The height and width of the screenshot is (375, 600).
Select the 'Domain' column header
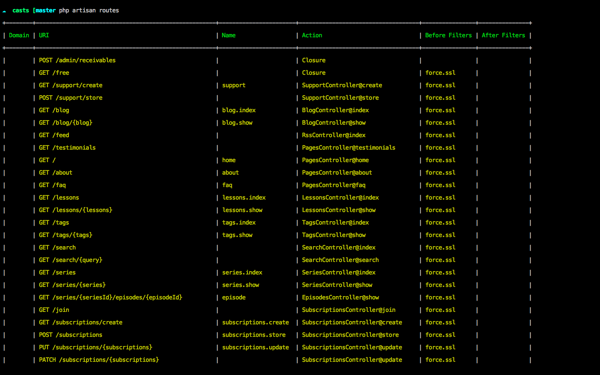pyautogui.click(x=19, y=35)
